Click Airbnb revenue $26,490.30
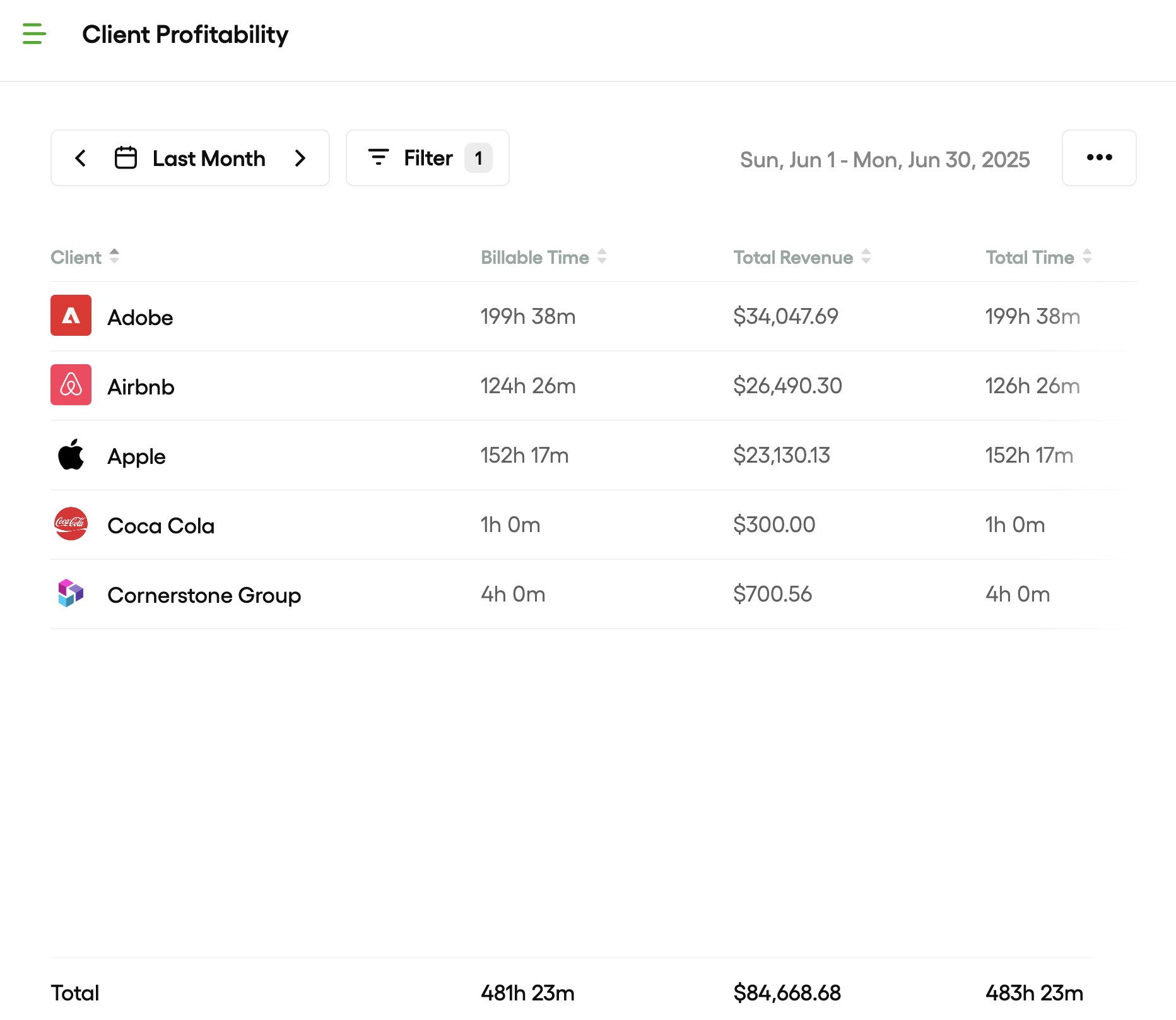The image size is (1176, 1020). 787,386
